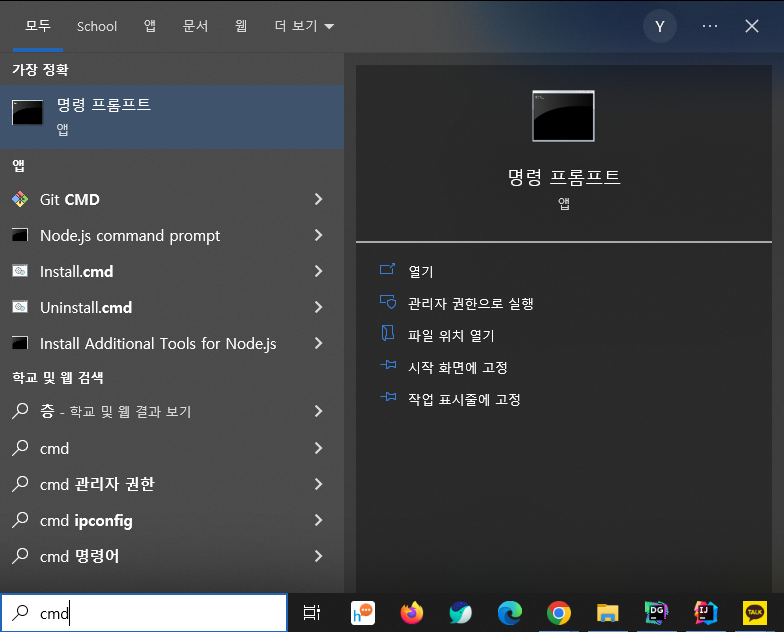Expand the 층 web result chevron

pos(318,411)
